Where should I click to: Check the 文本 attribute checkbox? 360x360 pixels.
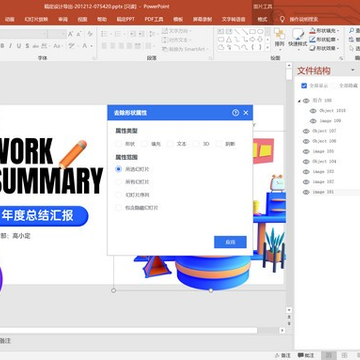pos(170,144)
